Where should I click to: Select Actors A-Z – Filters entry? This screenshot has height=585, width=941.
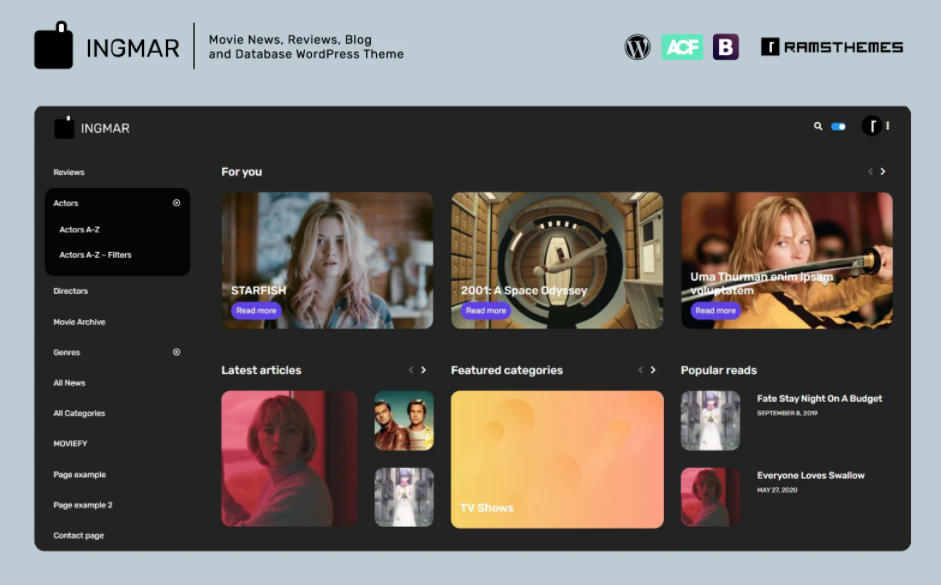point(95,255)
